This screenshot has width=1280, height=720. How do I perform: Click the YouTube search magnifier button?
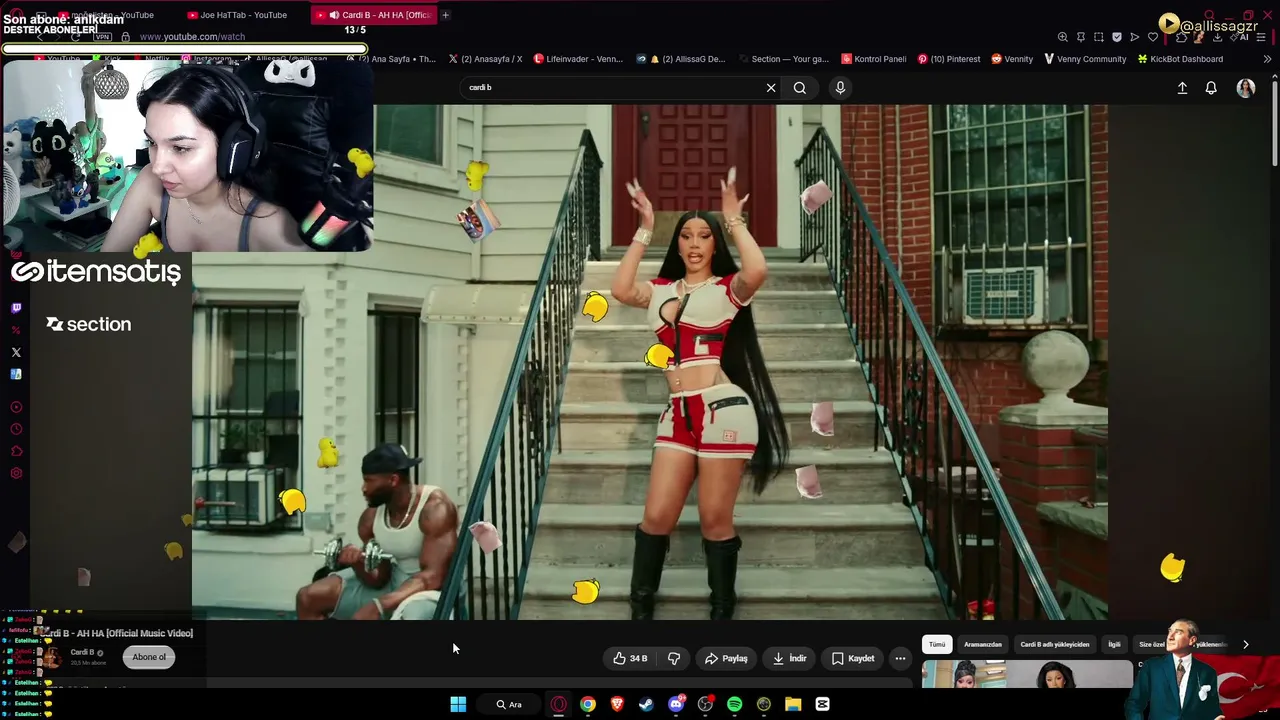tap(800, 88)
